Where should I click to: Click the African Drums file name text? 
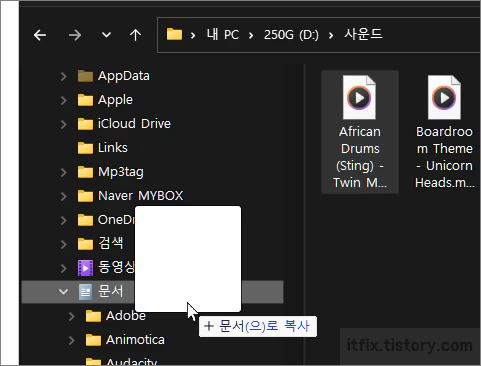[x=360, y=157]
